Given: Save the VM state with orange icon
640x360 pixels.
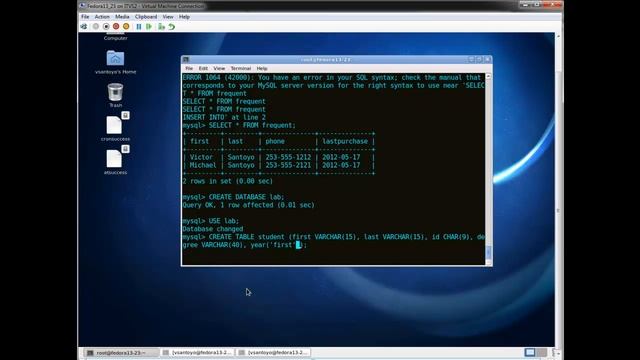Looking at the screenshot, I should pyautogui.click(x=126, y=27).
